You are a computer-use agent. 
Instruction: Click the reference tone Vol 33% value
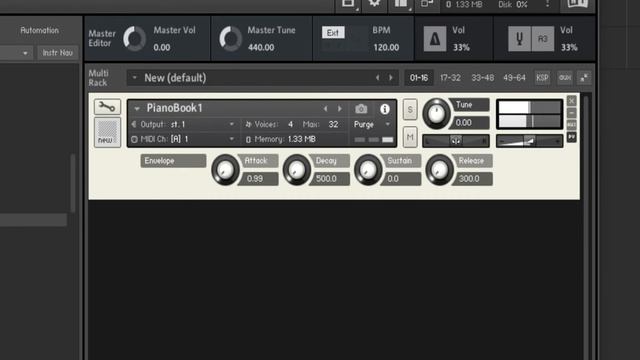(x=569, y=47)
